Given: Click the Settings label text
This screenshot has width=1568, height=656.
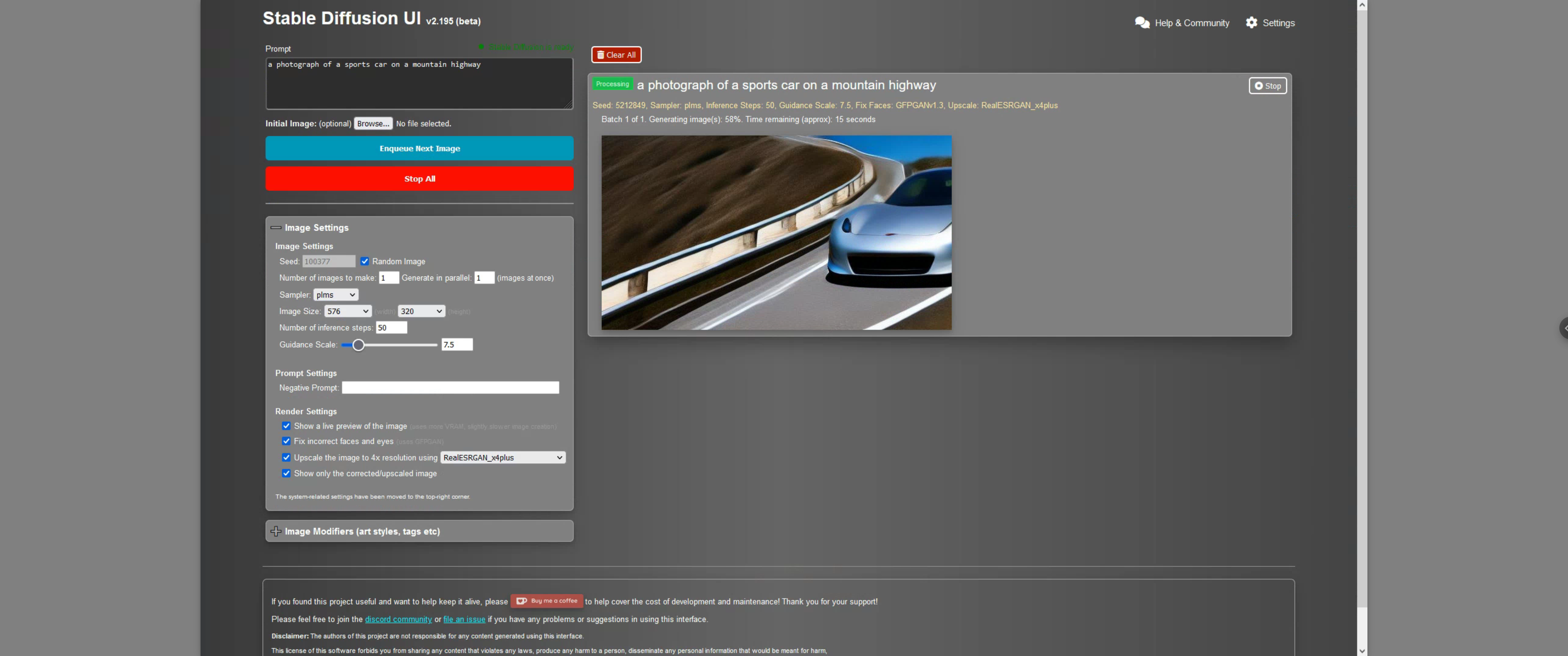Looking at the screenshot, I should coord(1278,23).
